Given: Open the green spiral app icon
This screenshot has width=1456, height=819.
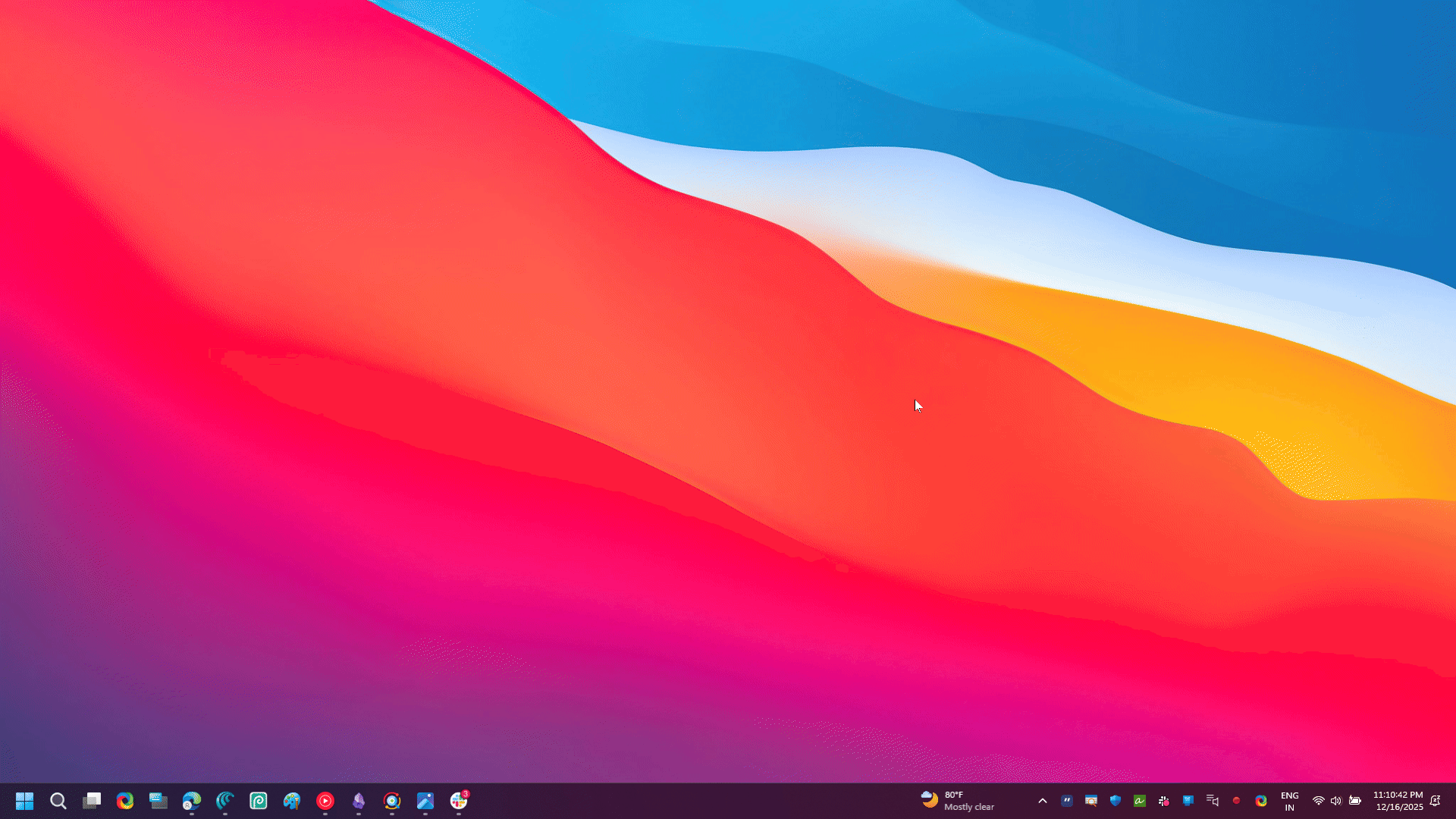Looking at the screenshot, I should pos(259,801).
